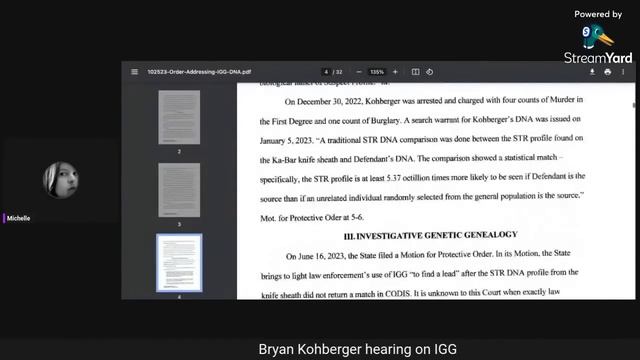Print the PDF document
The image size is (640, 360).
(608, 72)
